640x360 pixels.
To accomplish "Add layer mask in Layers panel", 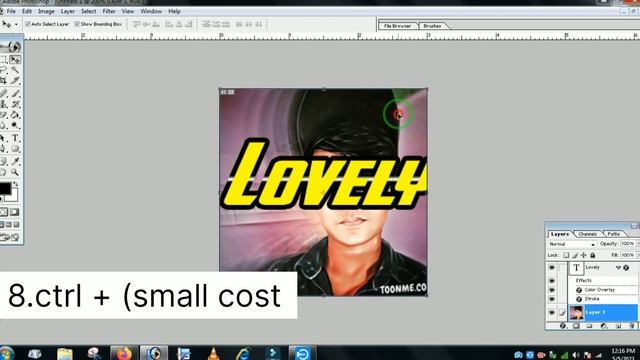I will 576,326.
